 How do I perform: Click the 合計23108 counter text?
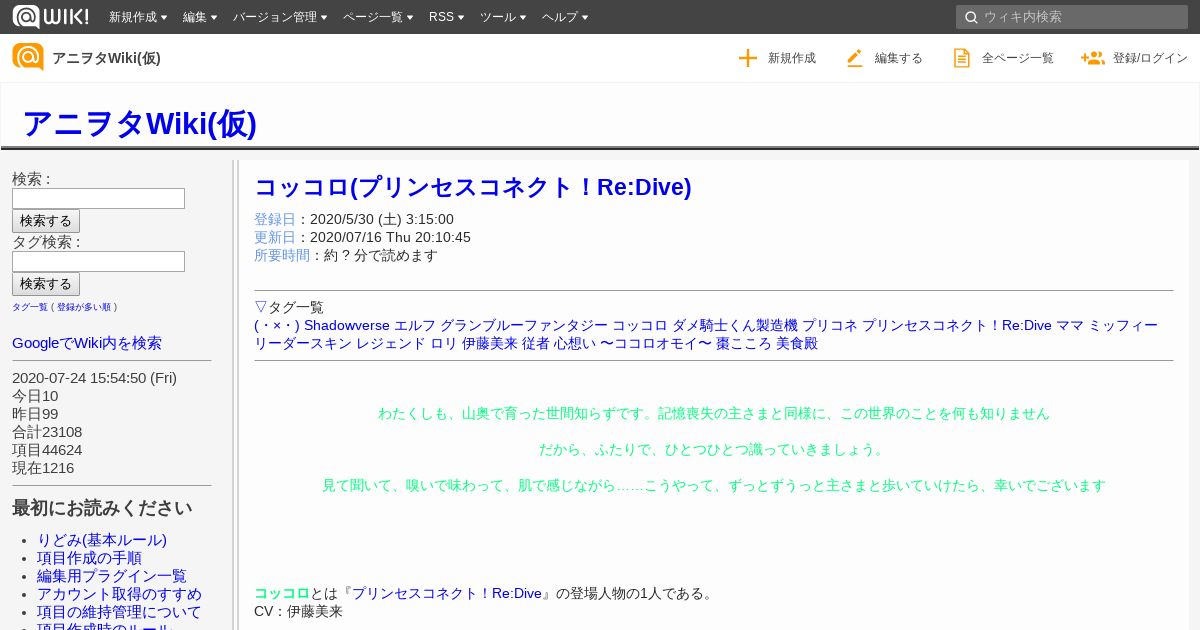tap(47, 432)
